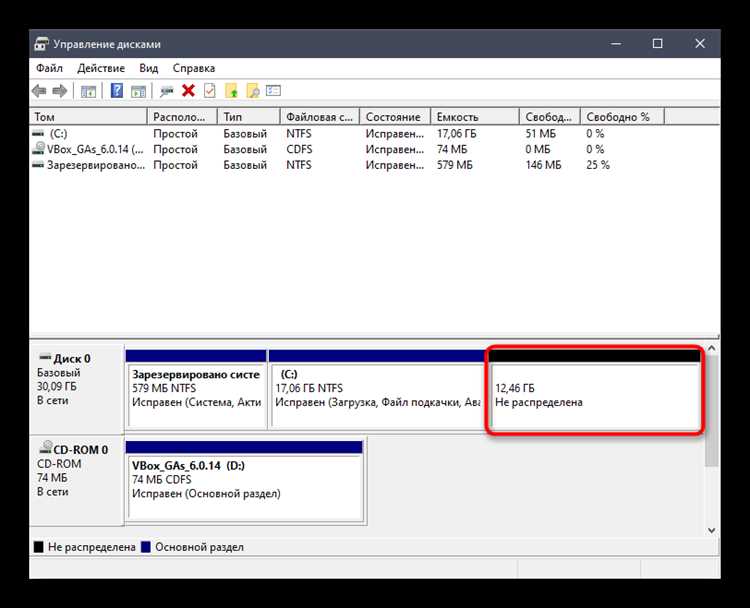Viewport: 750px width, 608px height.
Task: Select the 12,46 ГБ unallocated space block
Action: coord(595,389)
